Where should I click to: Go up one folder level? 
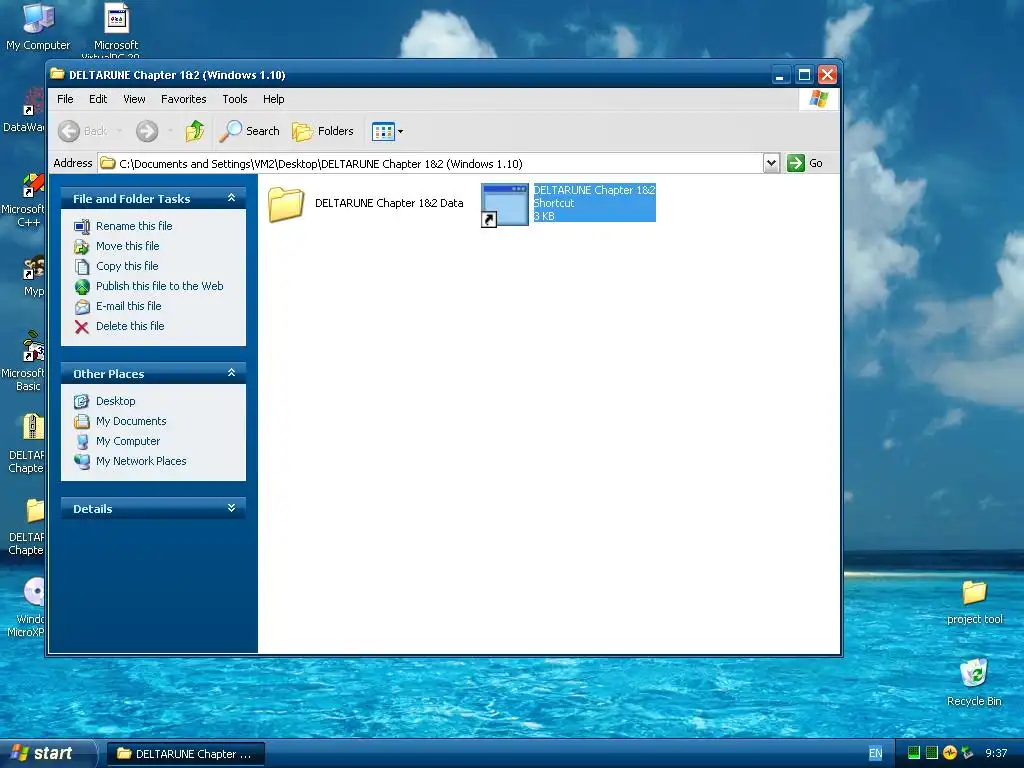[195, 131]
